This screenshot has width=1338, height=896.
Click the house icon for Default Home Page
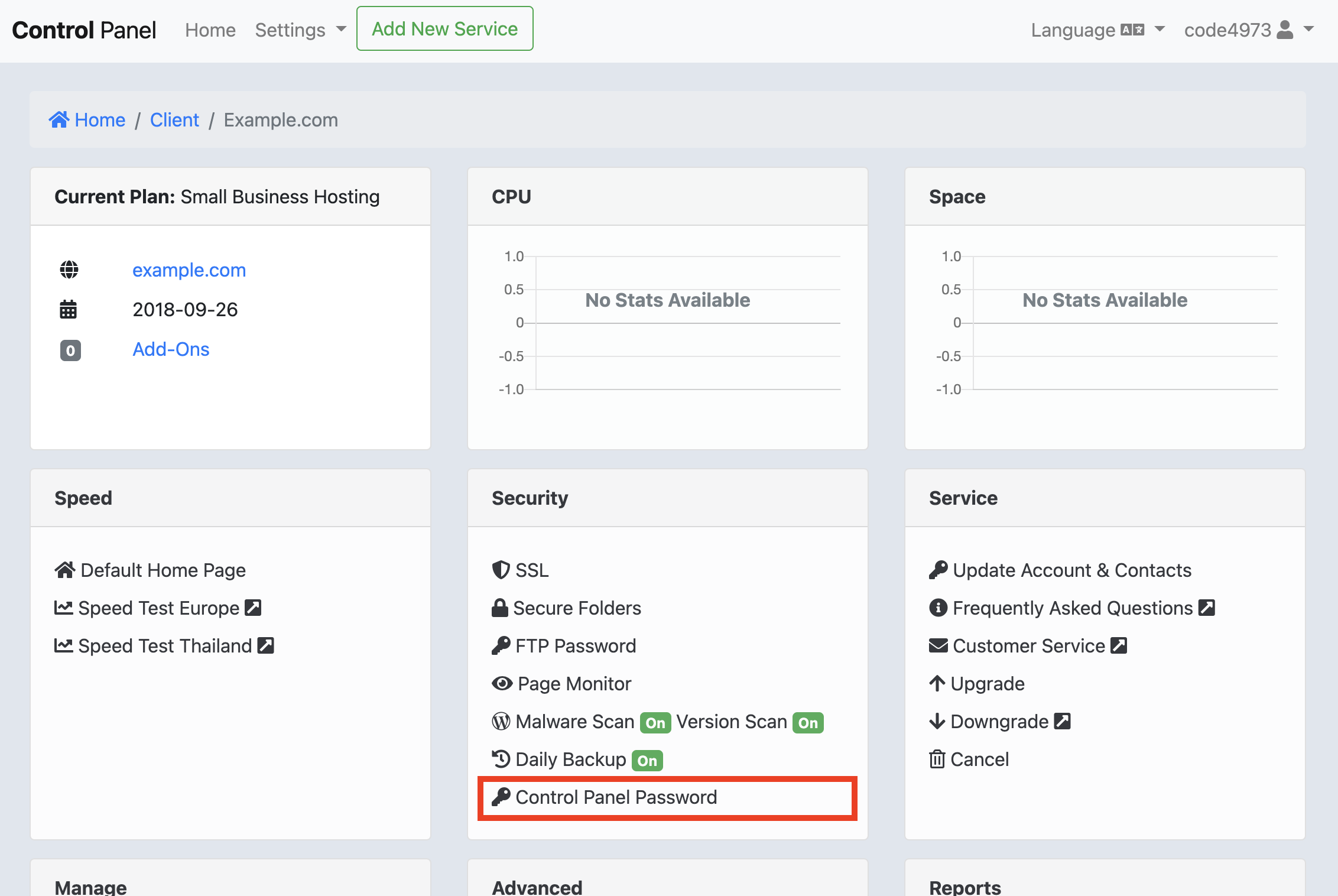pos(65,570)
